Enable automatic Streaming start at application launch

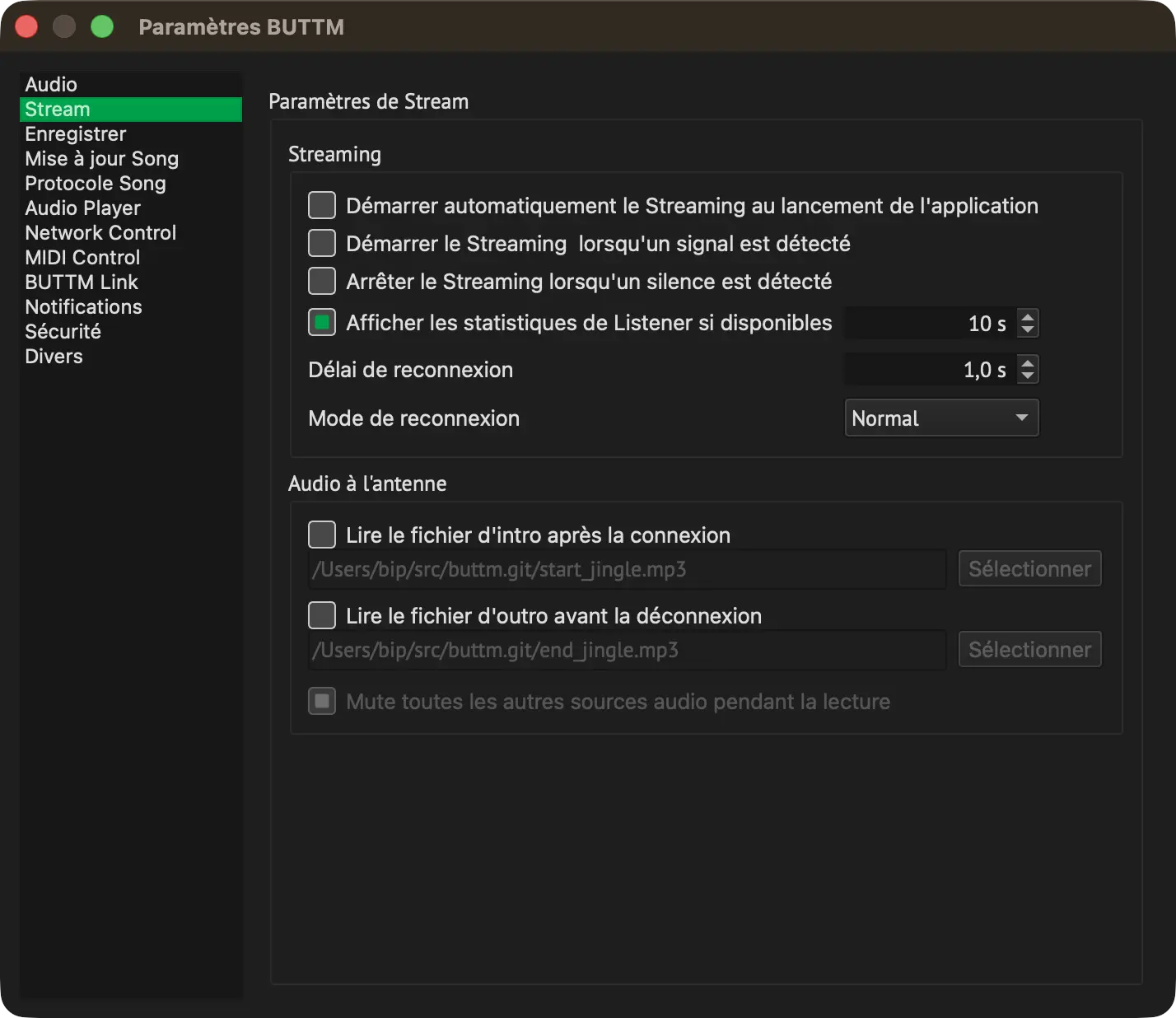coord(322,205)
